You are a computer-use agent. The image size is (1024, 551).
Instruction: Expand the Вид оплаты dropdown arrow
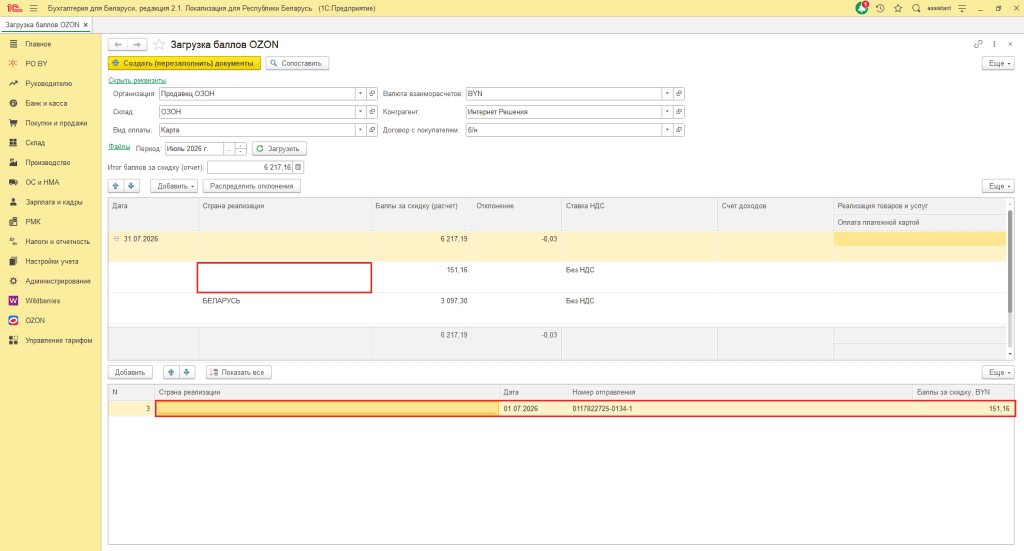360,130
